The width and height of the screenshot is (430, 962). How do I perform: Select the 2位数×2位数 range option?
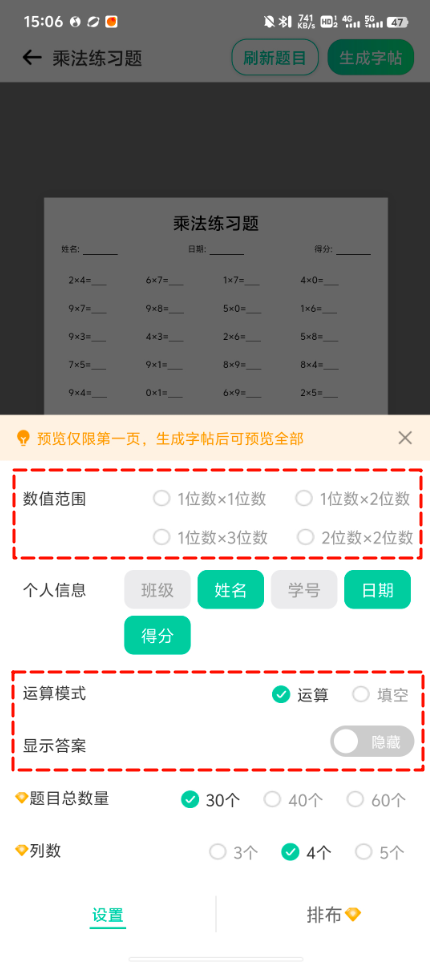point(355,537)
